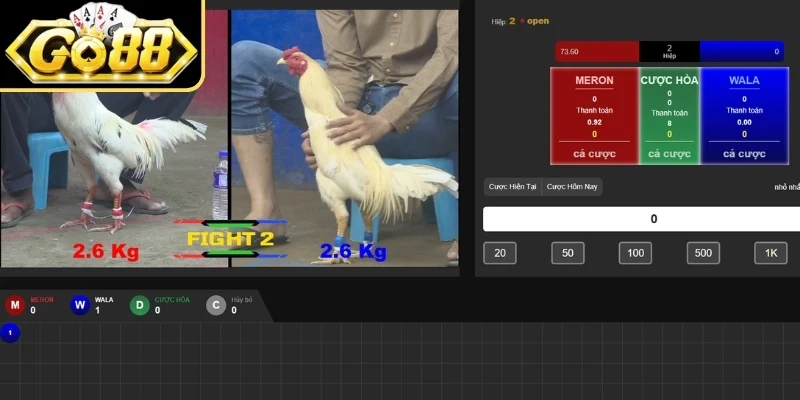Click the green D Cược Hòa circle icon
This screenshot has height=400, width=800.
(140, 305)
